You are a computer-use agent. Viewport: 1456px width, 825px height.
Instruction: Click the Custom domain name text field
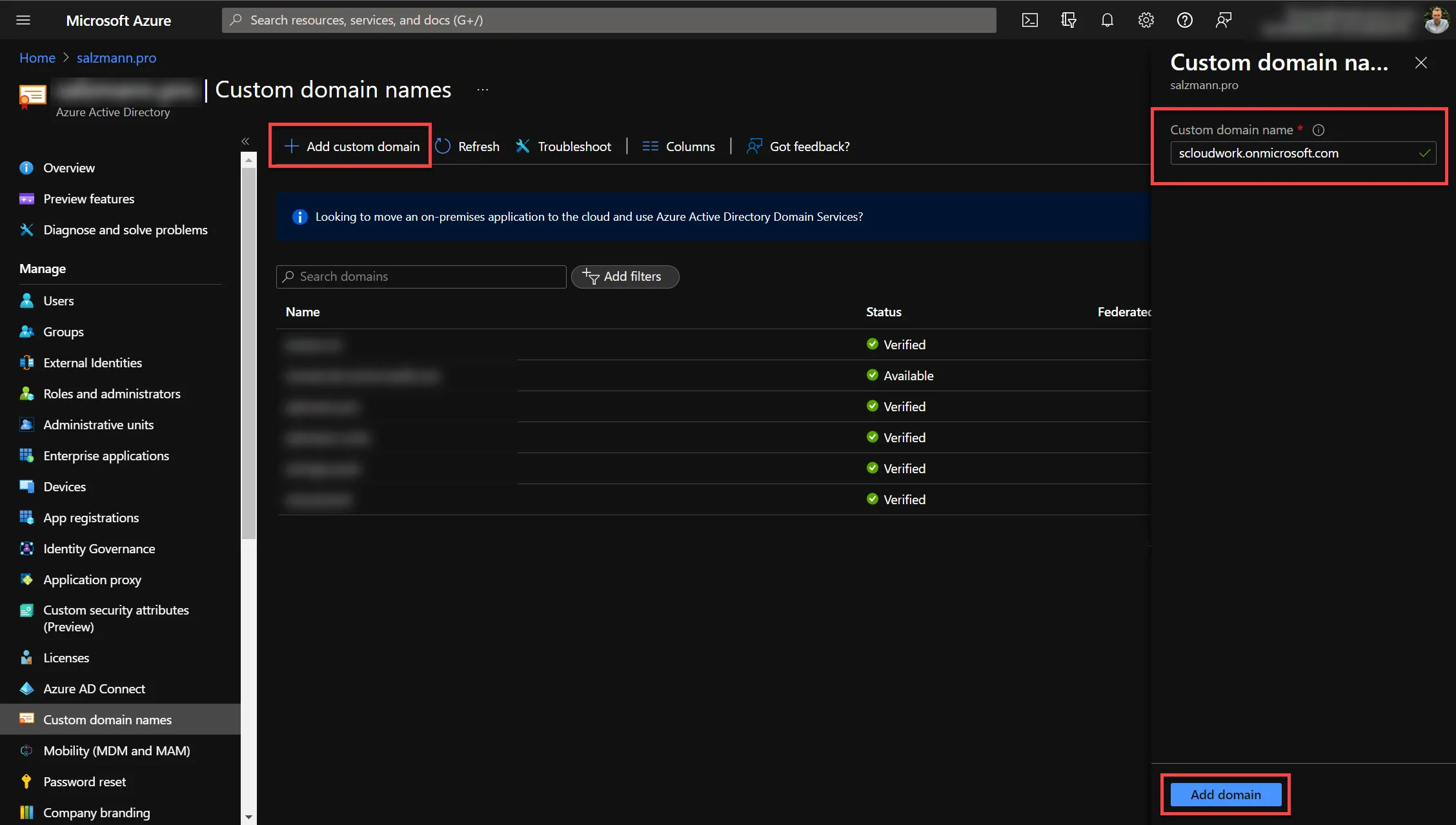point(1303,153)
